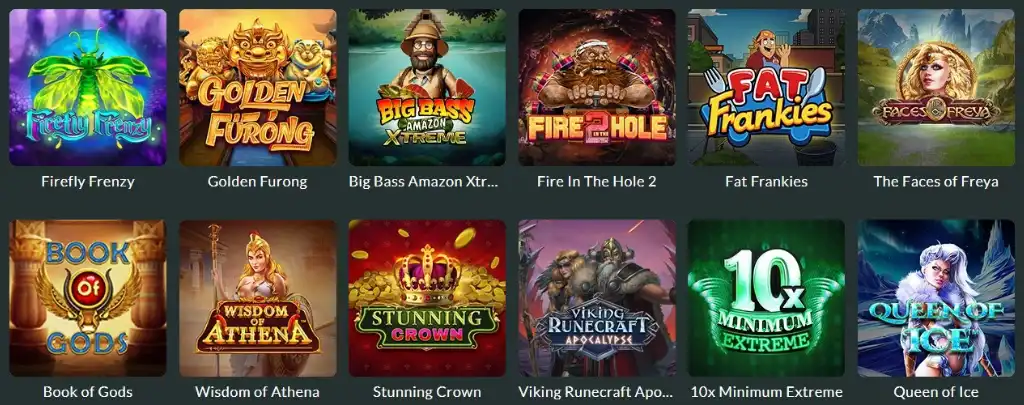Image resolution: width=1024 pixels, height=405 pixels.
Task: Click the "10x Minimum Extreme" caption
Action: pos(767,392)
